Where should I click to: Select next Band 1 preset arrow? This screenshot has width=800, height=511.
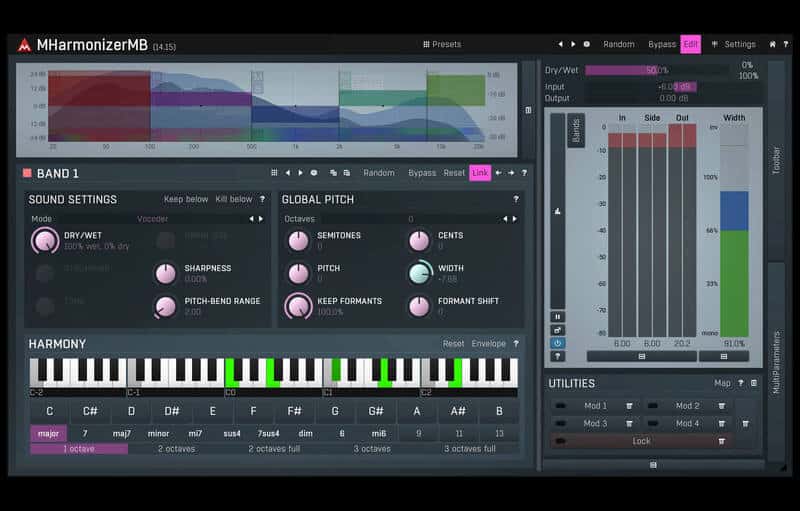[x=301, y=173]
